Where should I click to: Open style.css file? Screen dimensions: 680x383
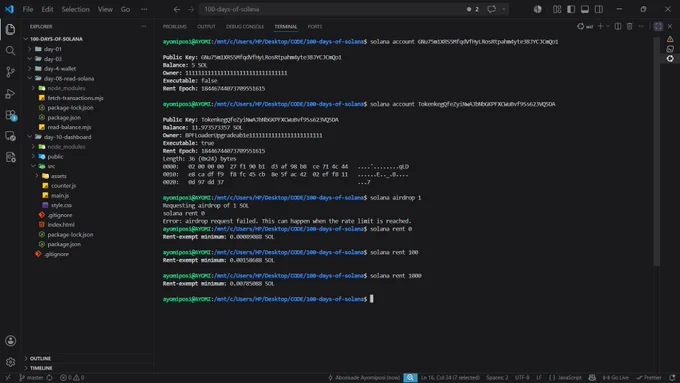pyautogui.click(x=61, y=205)
